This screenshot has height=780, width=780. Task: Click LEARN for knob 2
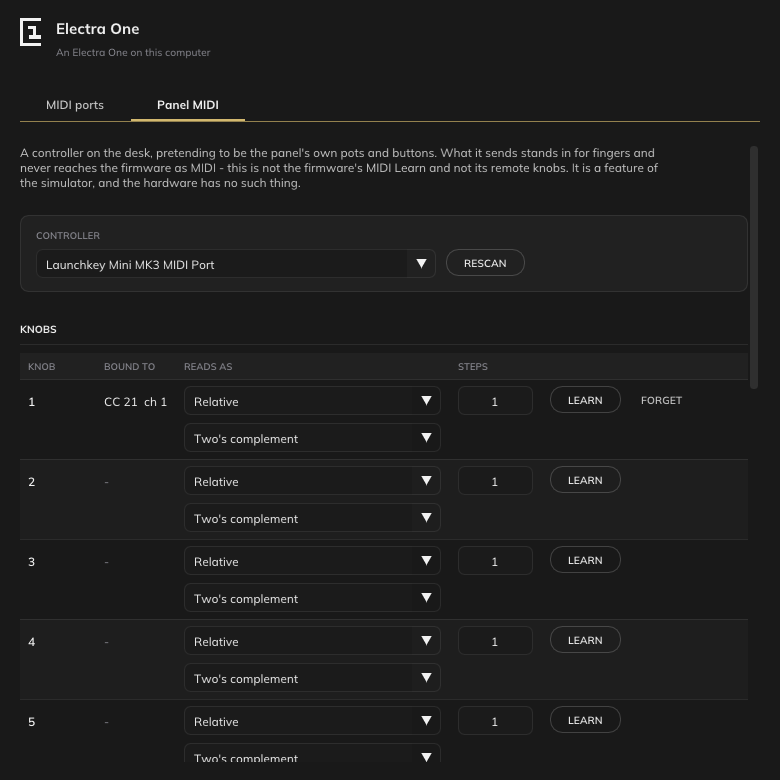click(585, 480)
